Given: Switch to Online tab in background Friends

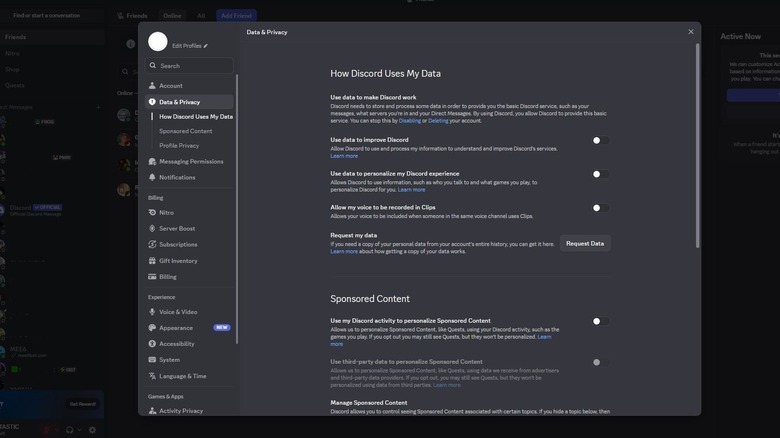Looking at the screenshot, I should (172, 15).
